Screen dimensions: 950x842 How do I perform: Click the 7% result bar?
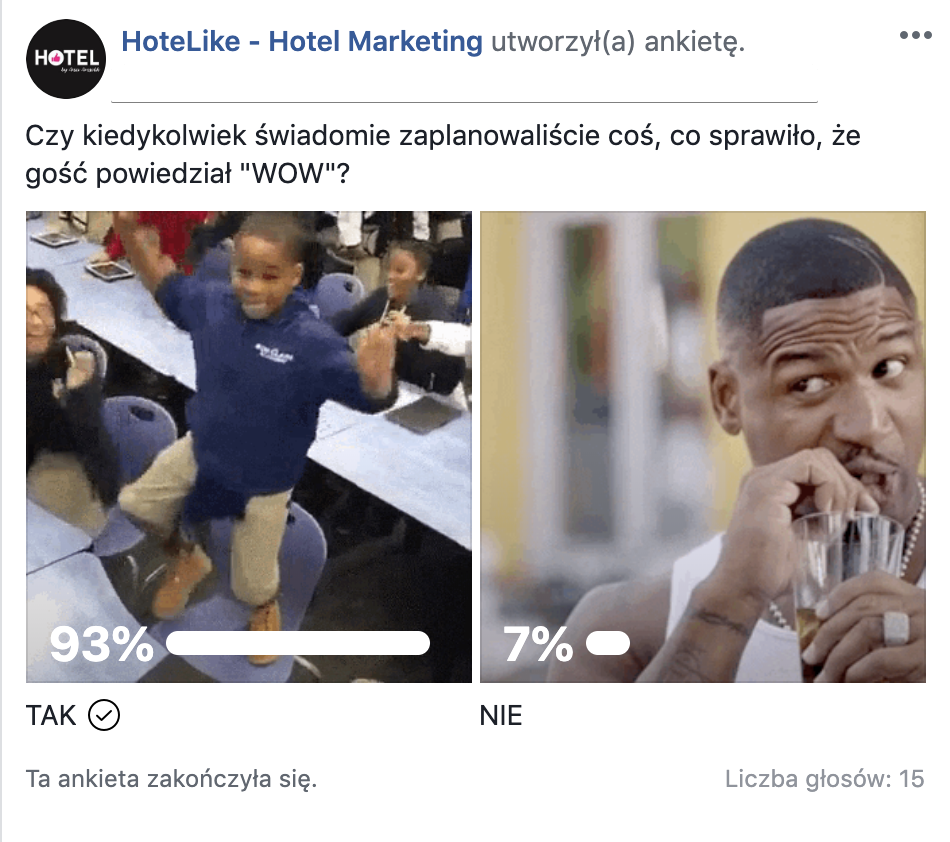pyautogui.click(x=608, y=643)
